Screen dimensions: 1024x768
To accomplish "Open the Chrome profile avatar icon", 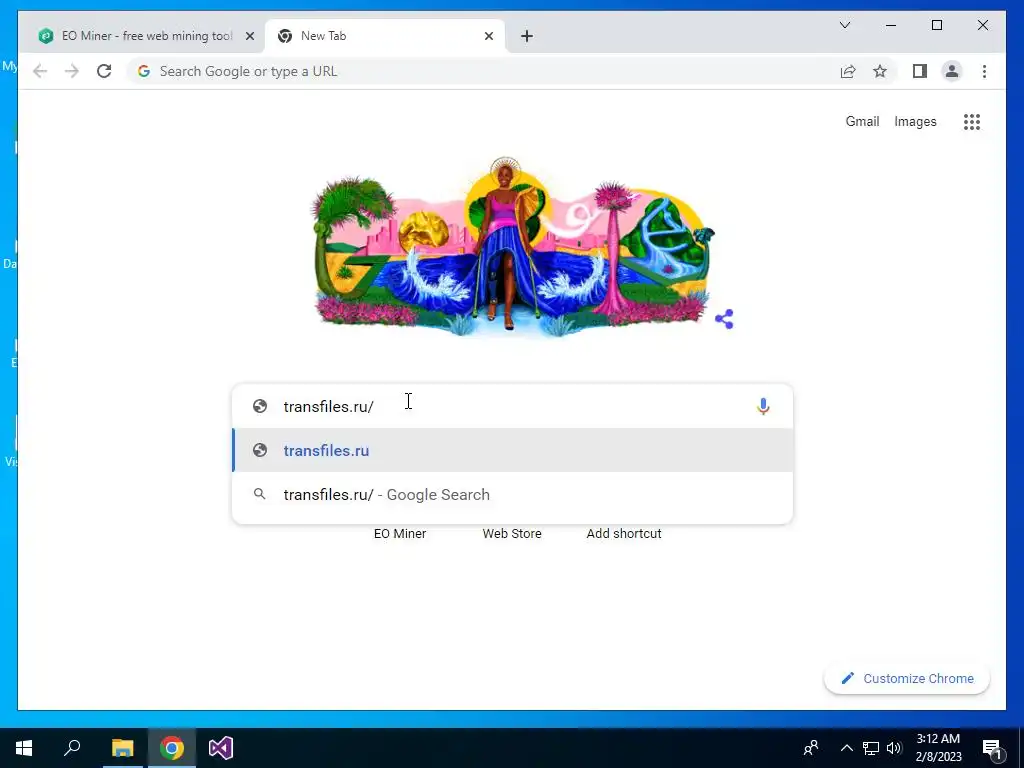I will tap(952, 71).
